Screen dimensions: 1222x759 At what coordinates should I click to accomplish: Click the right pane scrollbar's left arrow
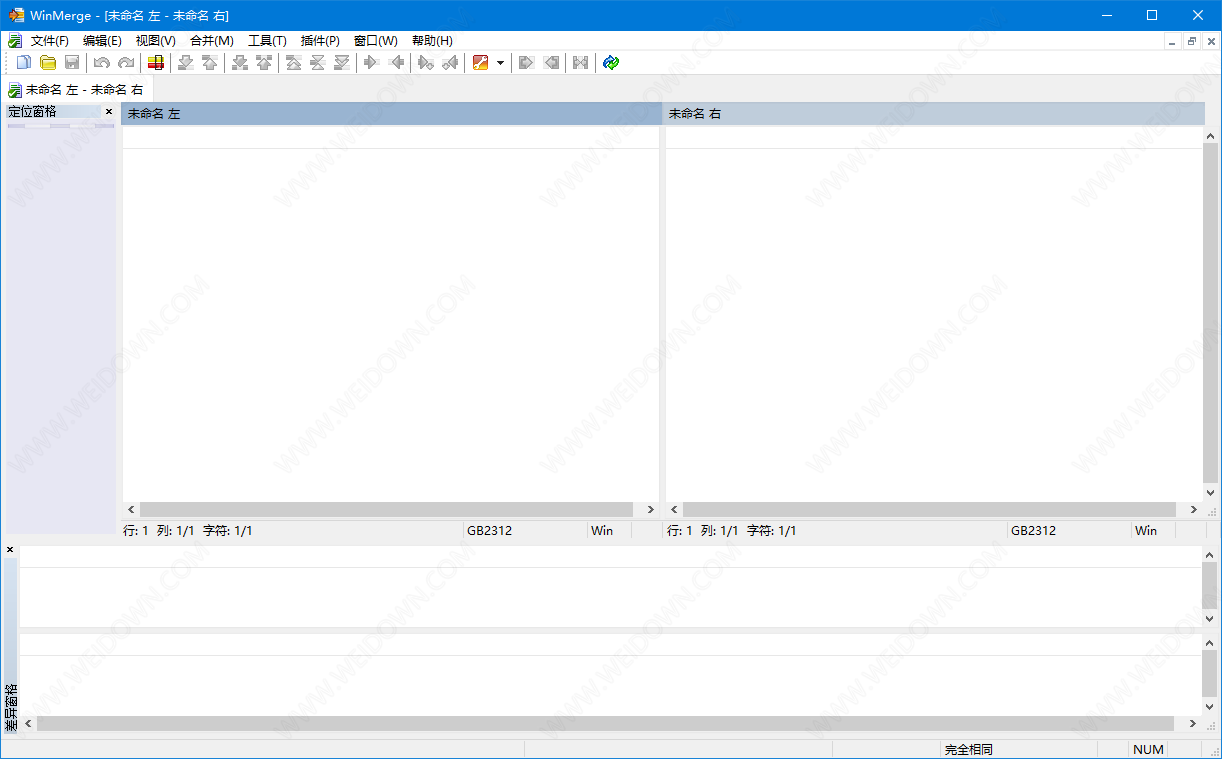[x=673, y=510]
